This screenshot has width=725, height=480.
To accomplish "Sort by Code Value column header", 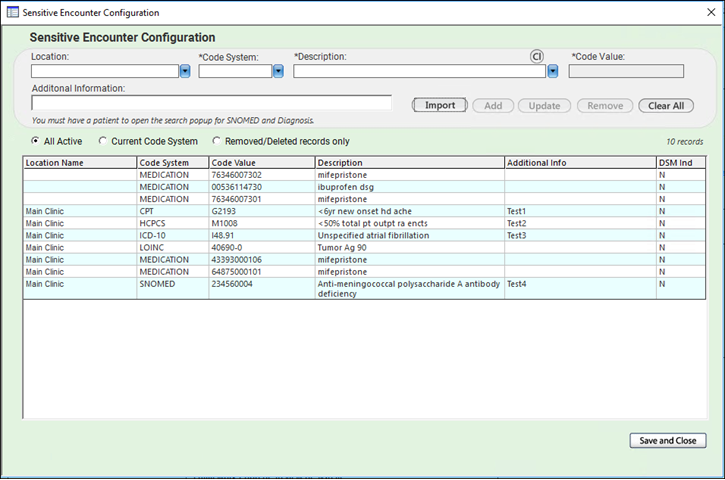I will (262, 163).
